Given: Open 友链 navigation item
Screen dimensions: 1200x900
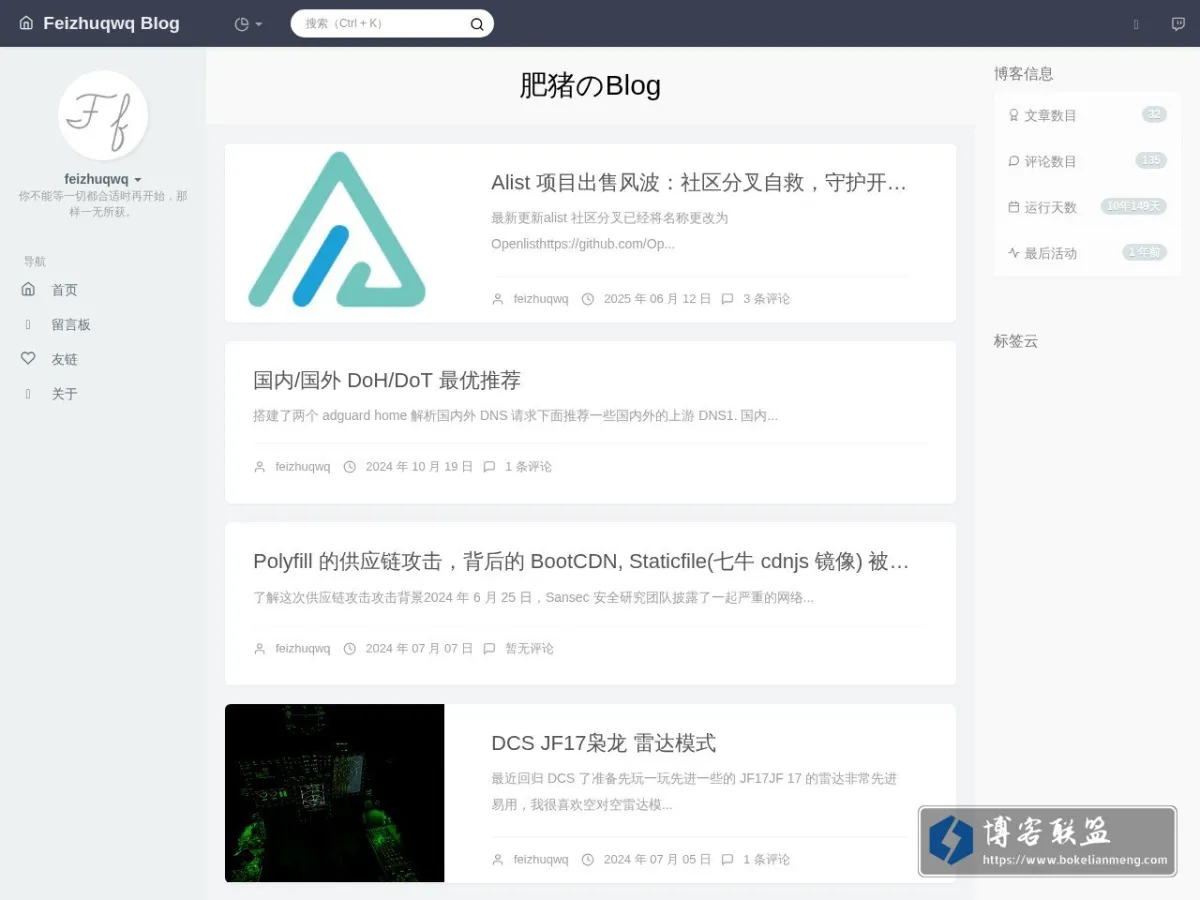Looking at the screenshot, I should coord(64,359).
